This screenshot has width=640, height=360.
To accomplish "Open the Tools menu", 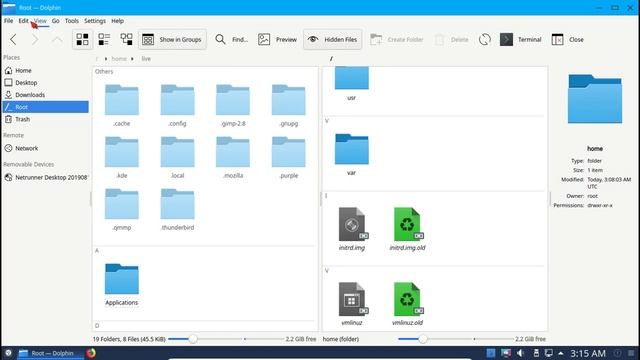I will [x=71, y=21].
